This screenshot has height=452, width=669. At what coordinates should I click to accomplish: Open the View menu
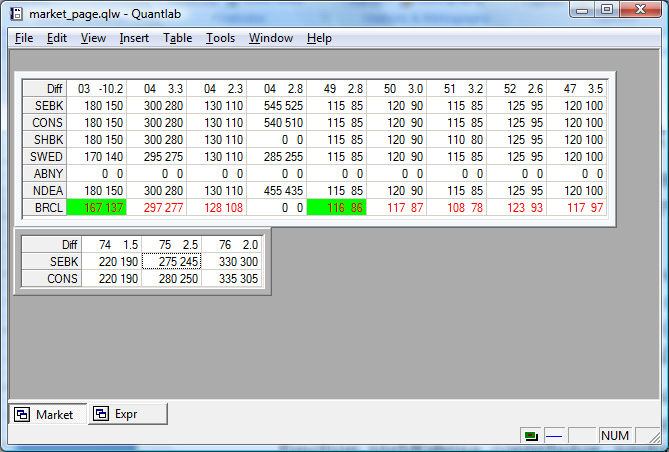93,38
